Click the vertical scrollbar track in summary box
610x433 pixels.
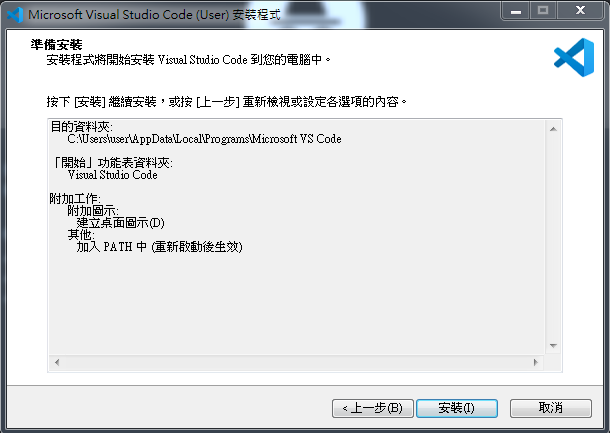(x=553, y=237)
